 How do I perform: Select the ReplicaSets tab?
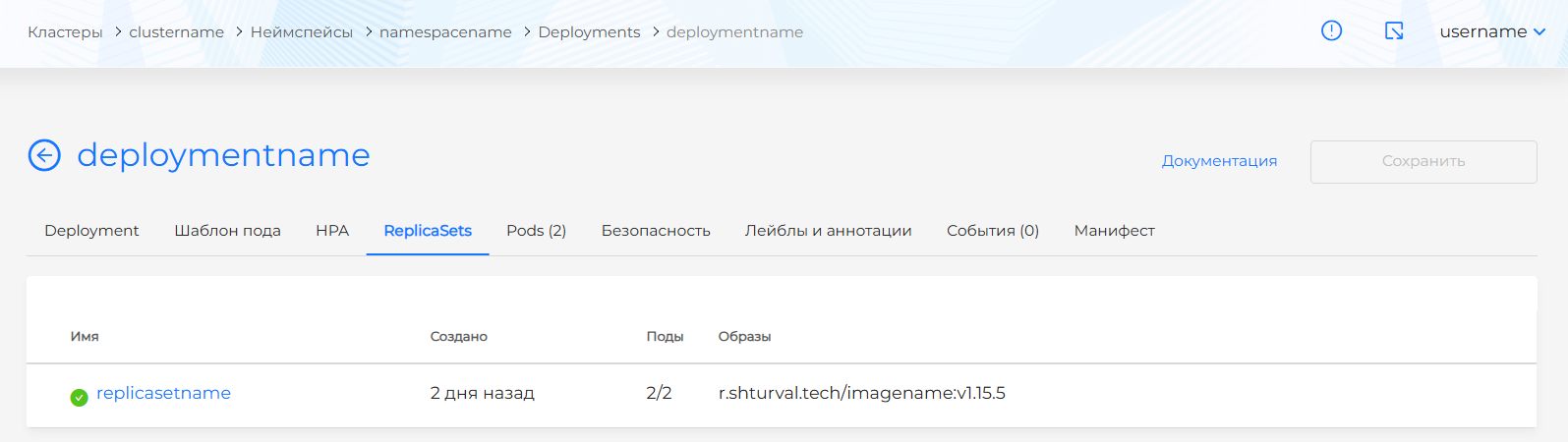point(428,231)
